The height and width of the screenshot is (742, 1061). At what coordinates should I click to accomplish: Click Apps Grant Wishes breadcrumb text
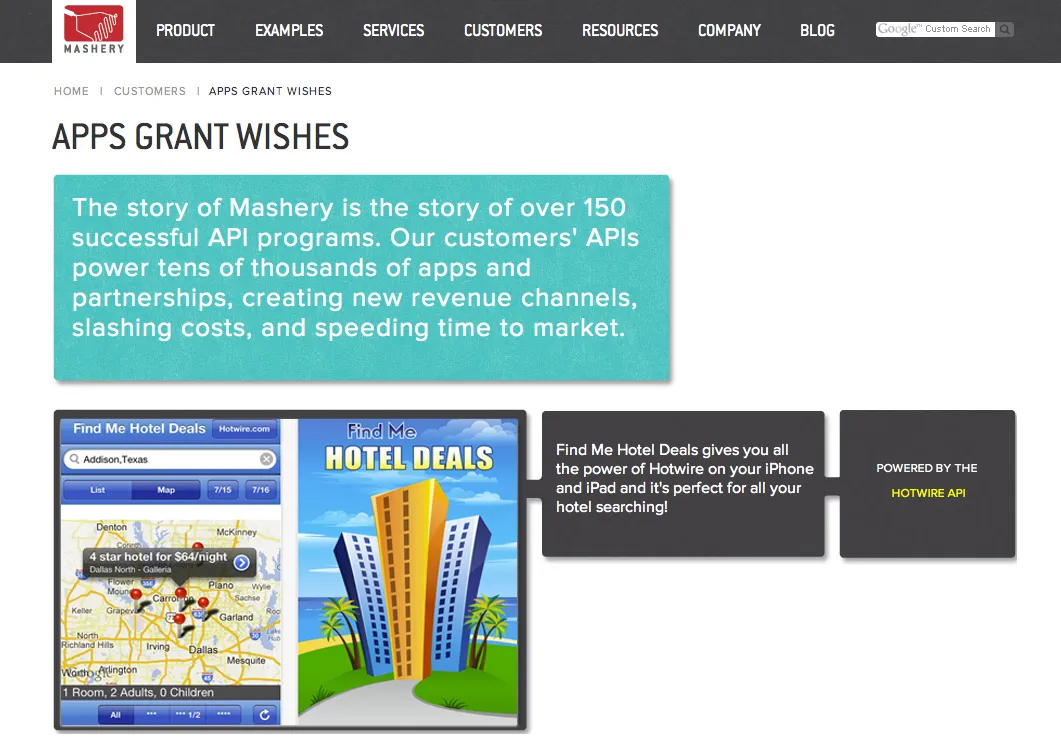270,91
